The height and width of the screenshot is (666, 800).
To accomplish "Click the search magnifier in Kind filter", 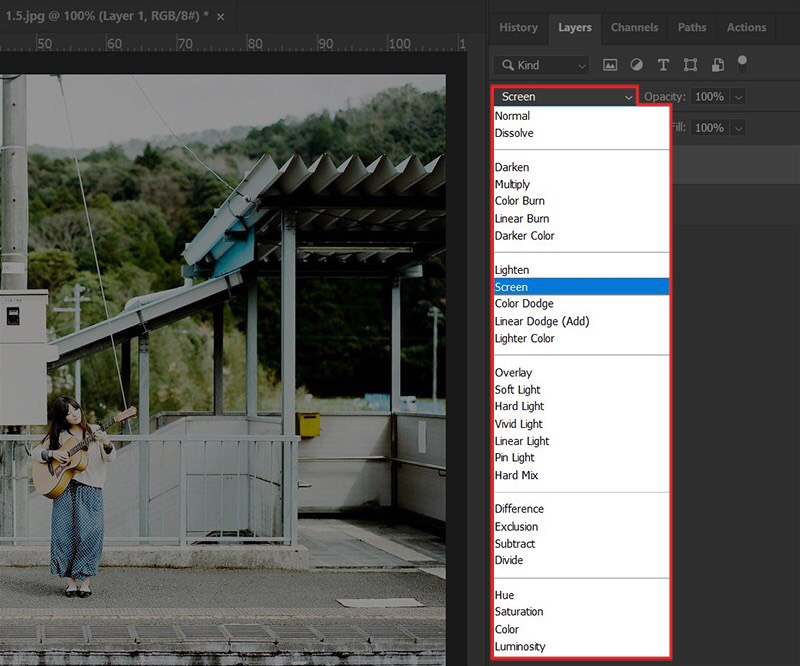I will [x=508, y=65].
